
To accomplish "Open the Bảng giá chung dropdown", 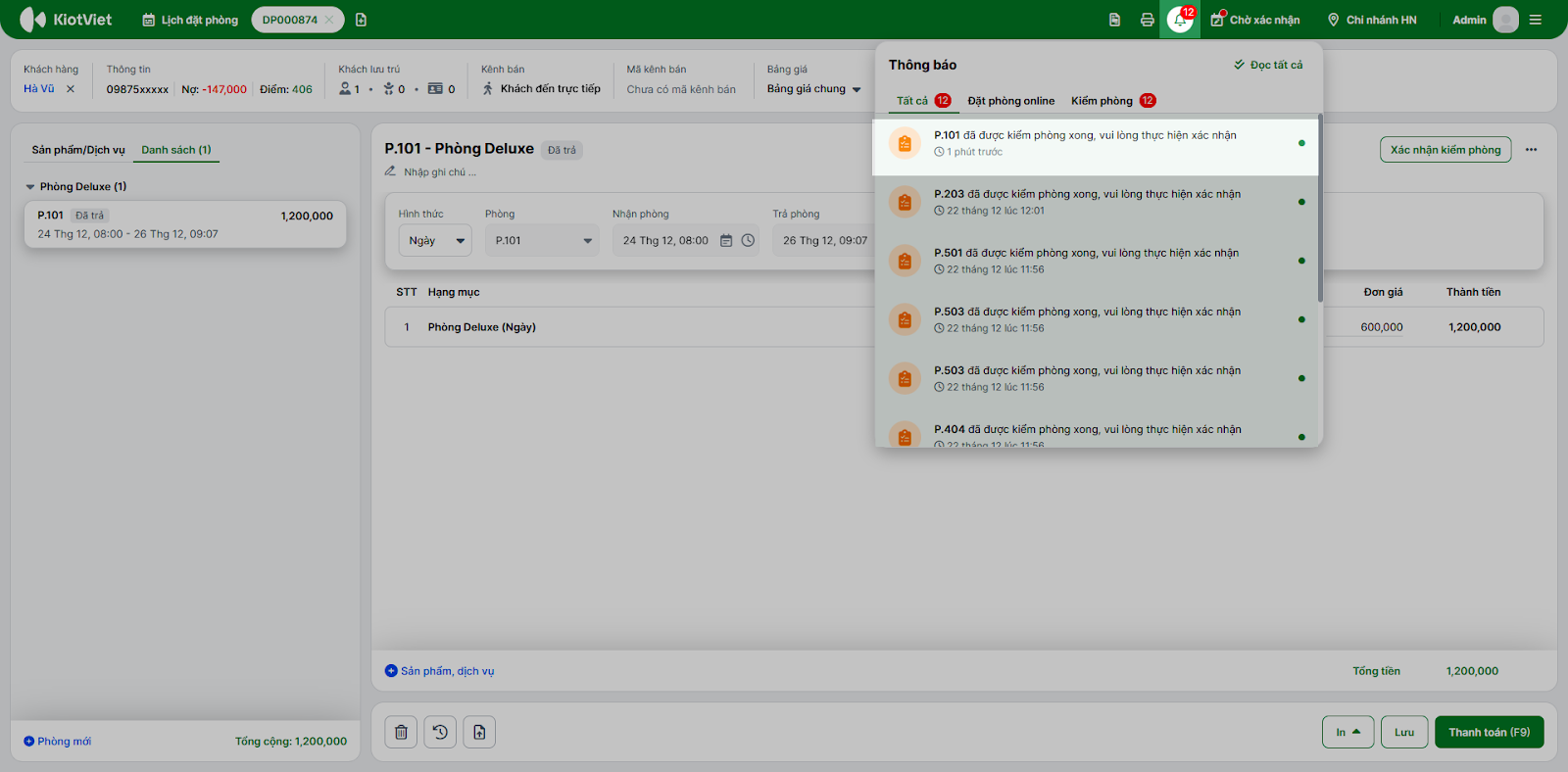I will (814, 89).
